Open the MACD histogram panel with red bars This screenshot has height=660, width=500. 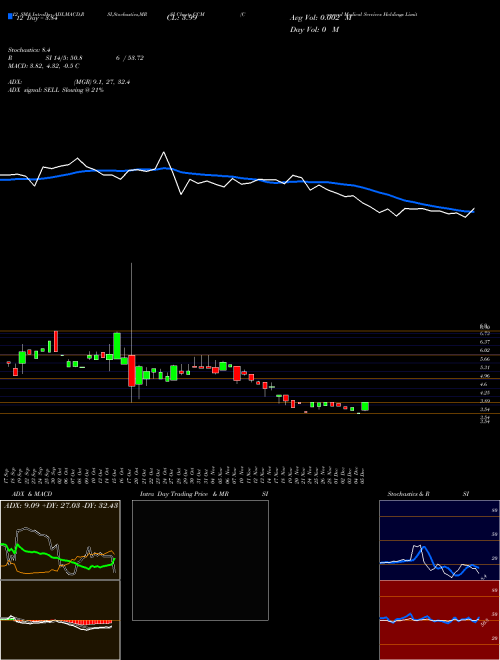pos(60,620)
